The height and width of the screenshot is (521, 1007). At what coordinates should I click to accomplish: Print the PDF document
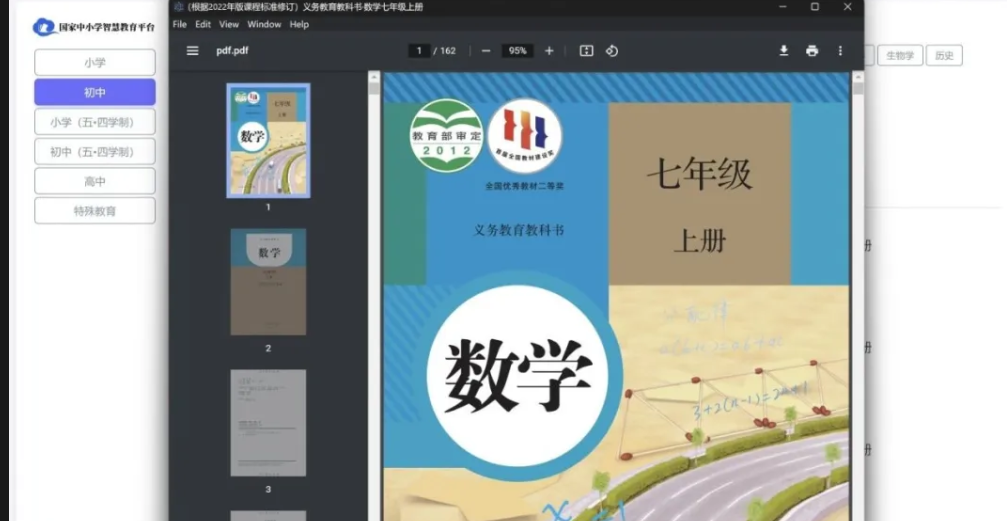click(812, 51)
